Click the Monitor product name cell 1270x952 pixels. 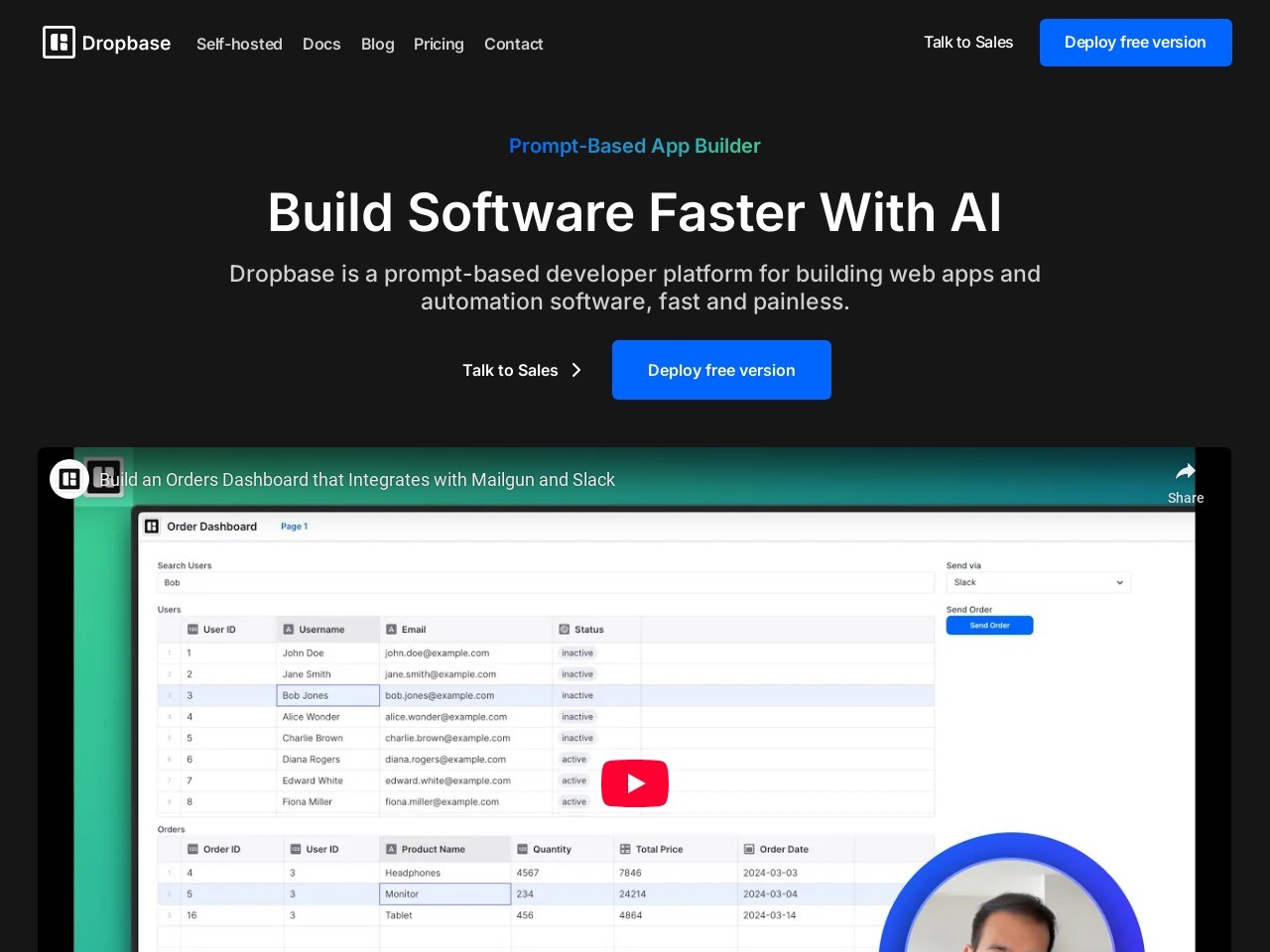click(444, 893)
